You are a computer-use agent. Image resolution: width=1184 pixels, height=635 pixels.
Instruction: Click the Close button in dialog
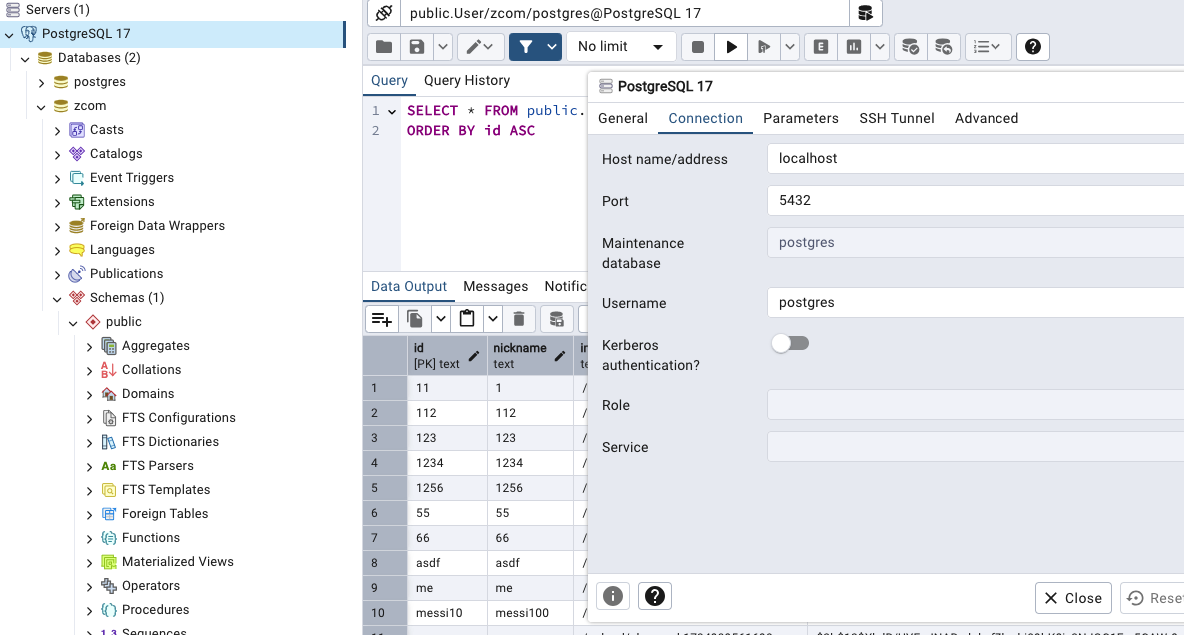pos(1073,598)
